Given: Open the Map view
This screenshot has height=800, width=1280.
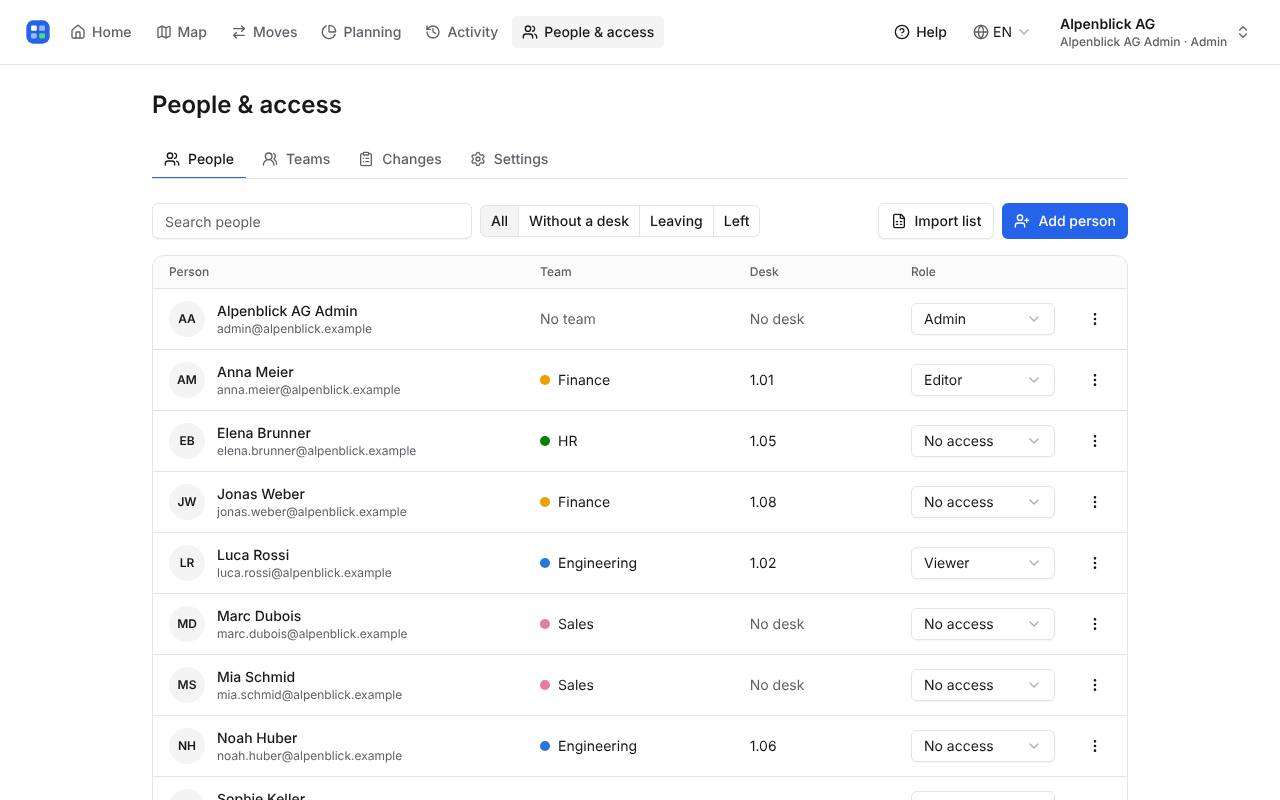Looking at the screenshot, I should point(182,32).
